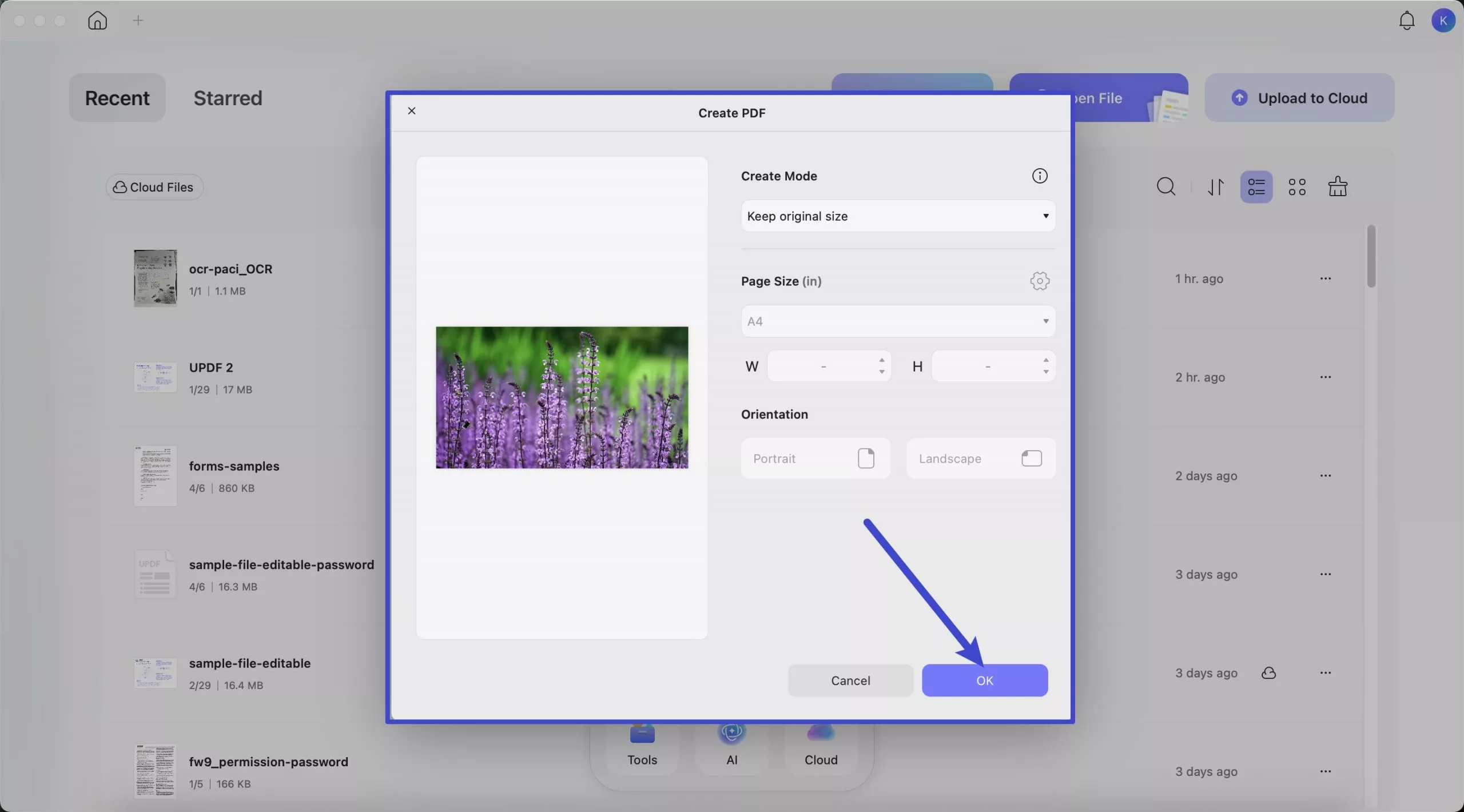Open the AI assistant panel

tap(731, 743)
